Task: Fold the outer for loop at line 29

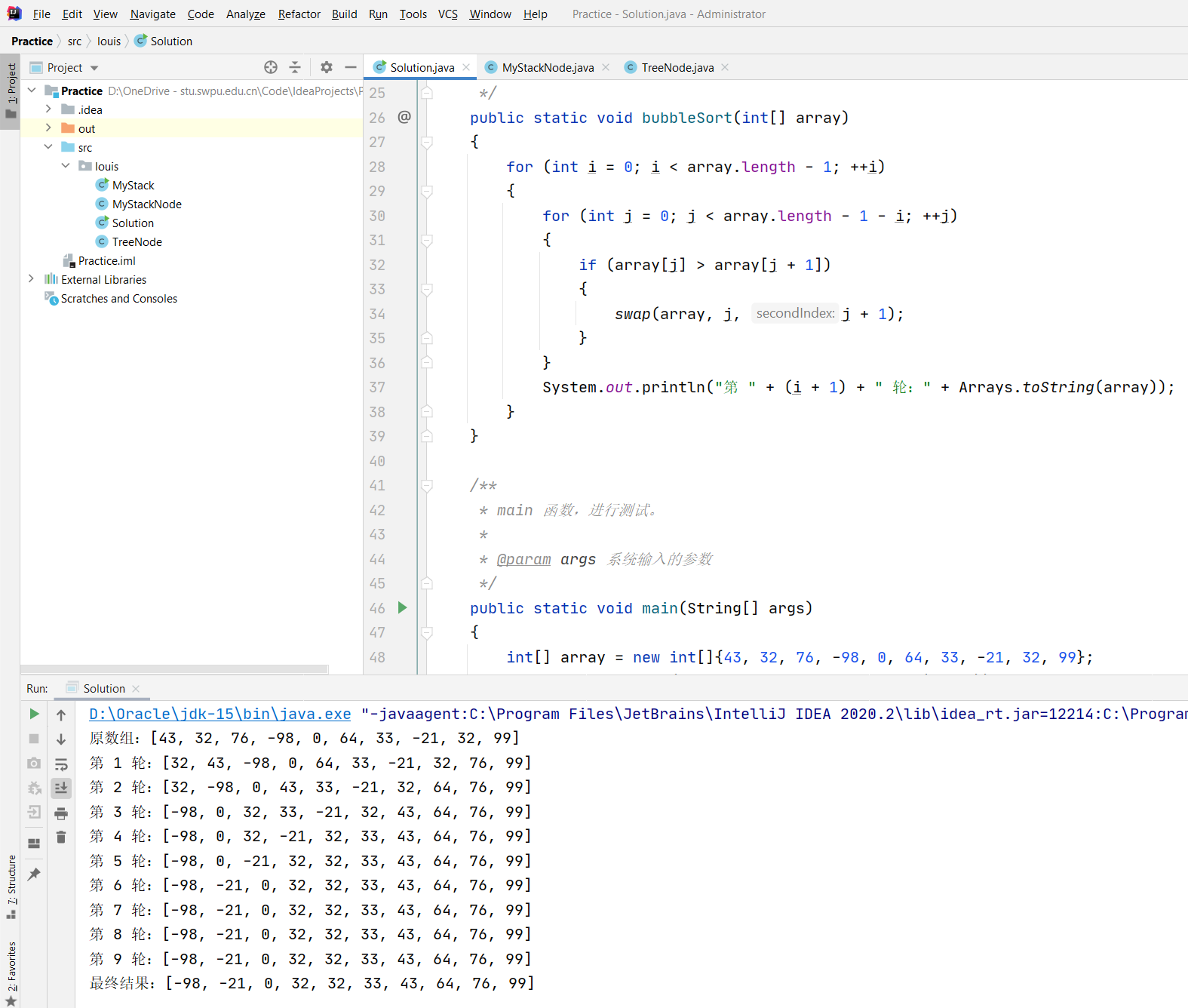Action: (x=427, y=191)
